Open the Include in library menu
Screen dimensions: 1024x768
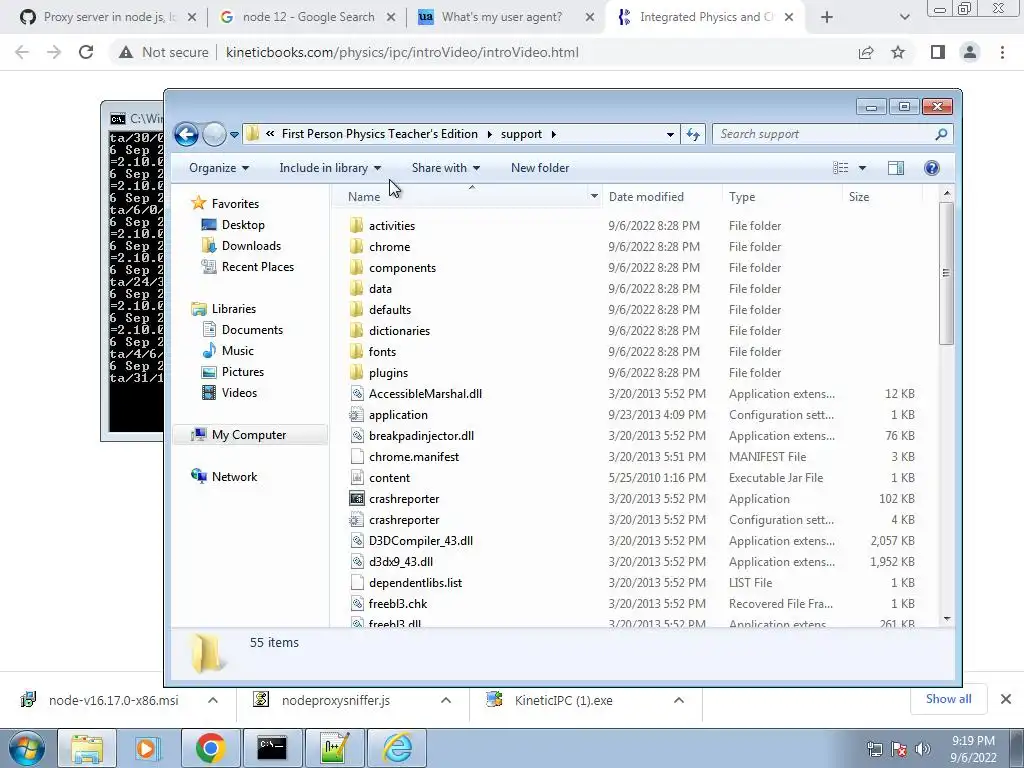330,168
